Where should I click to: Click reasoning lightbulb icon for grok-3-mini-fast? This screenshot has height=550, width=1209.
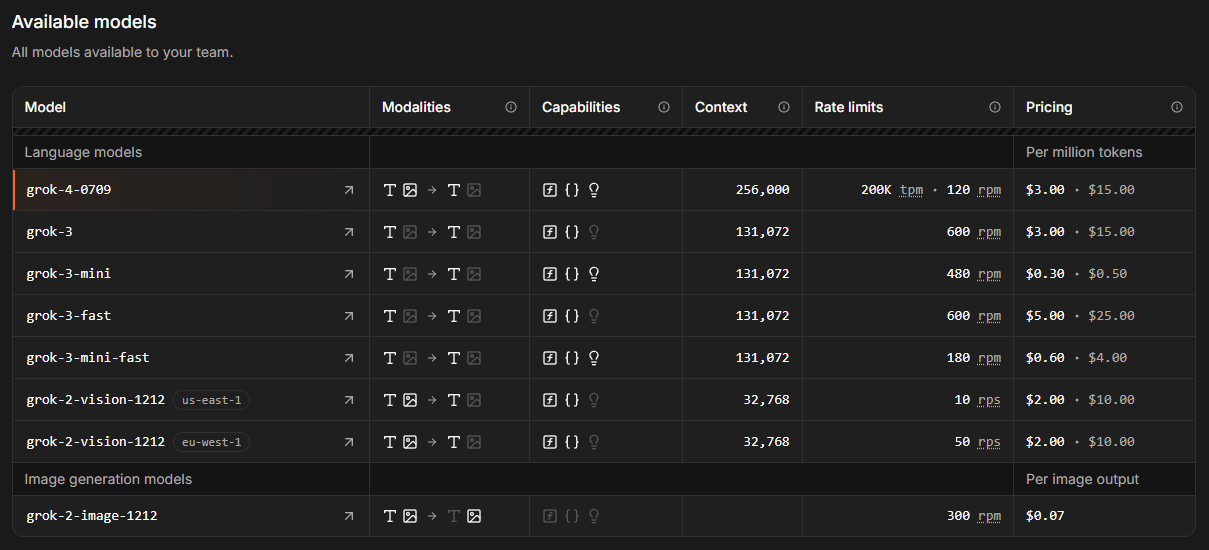tap(594, 358)
